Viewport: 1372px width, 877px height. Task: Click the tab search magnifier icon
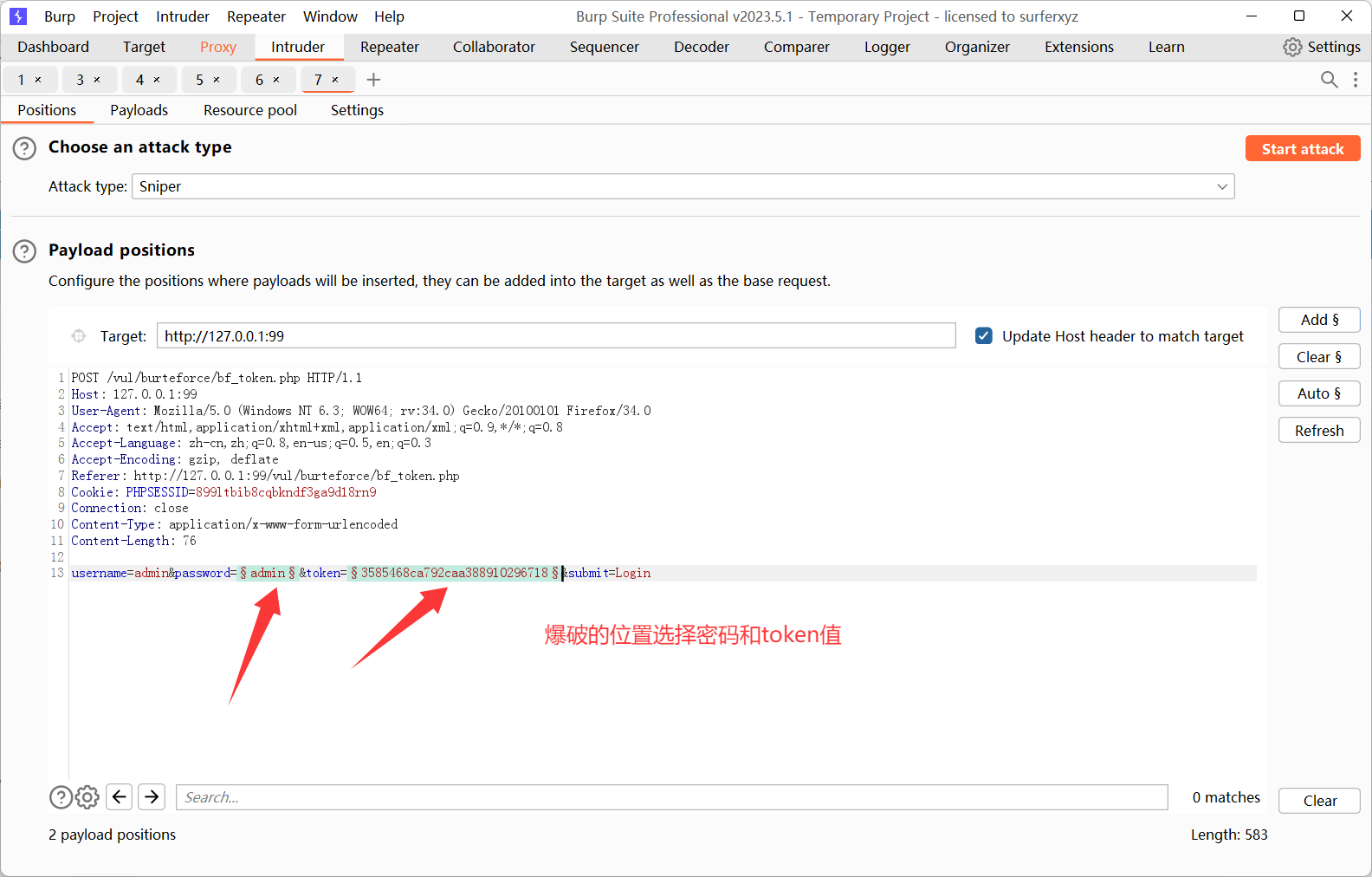[x=1329, y=80]
